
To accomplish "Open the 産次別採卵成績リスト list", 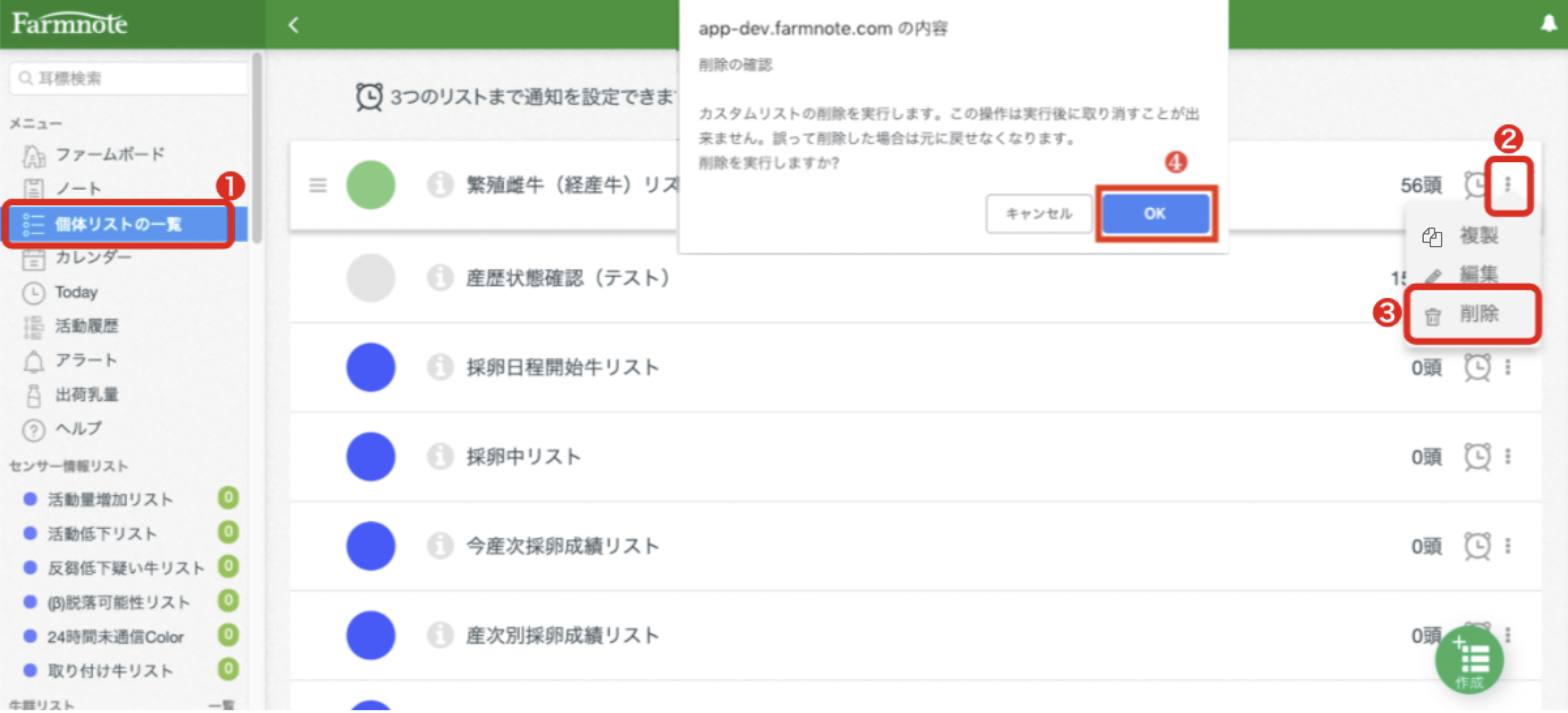I will point(563,636).
